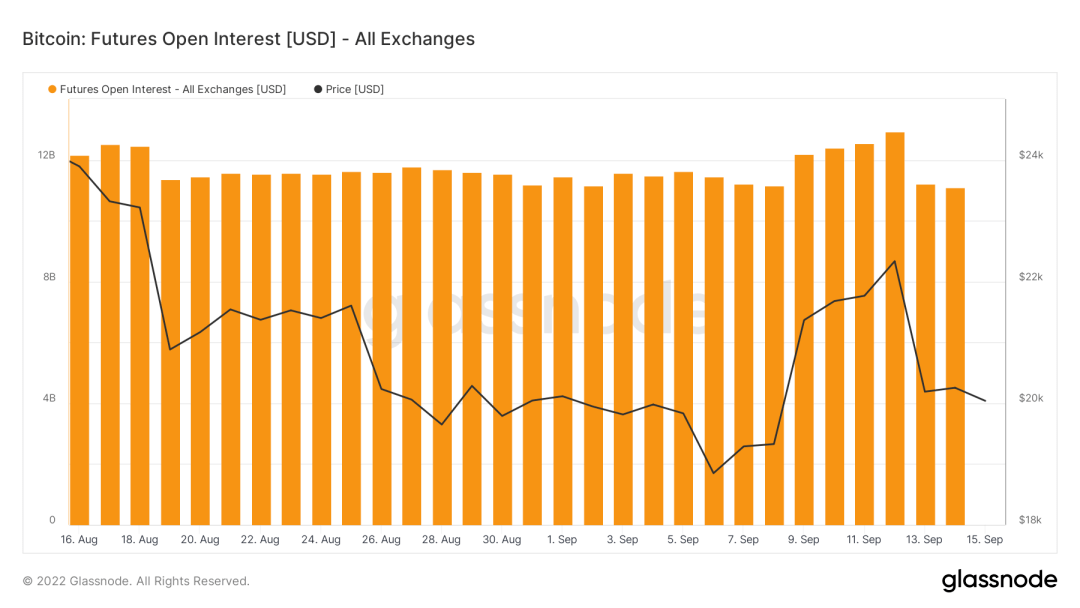Click the black legend dot for Price
The image size is (1080, 608).
[x=318, y=89]
